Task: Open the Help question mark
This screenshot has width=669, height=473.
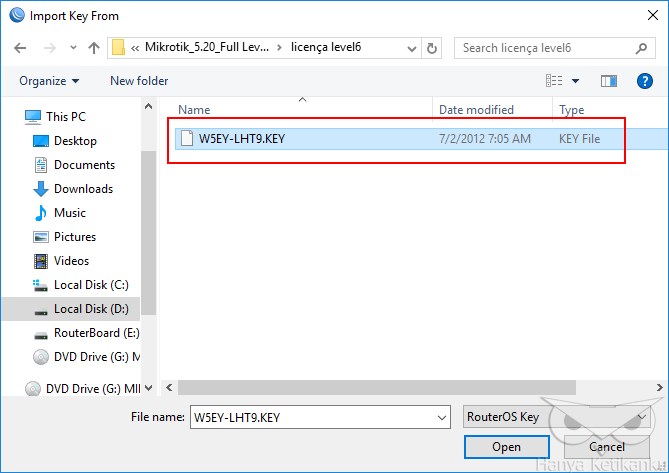Action: (x=645, y=81)
